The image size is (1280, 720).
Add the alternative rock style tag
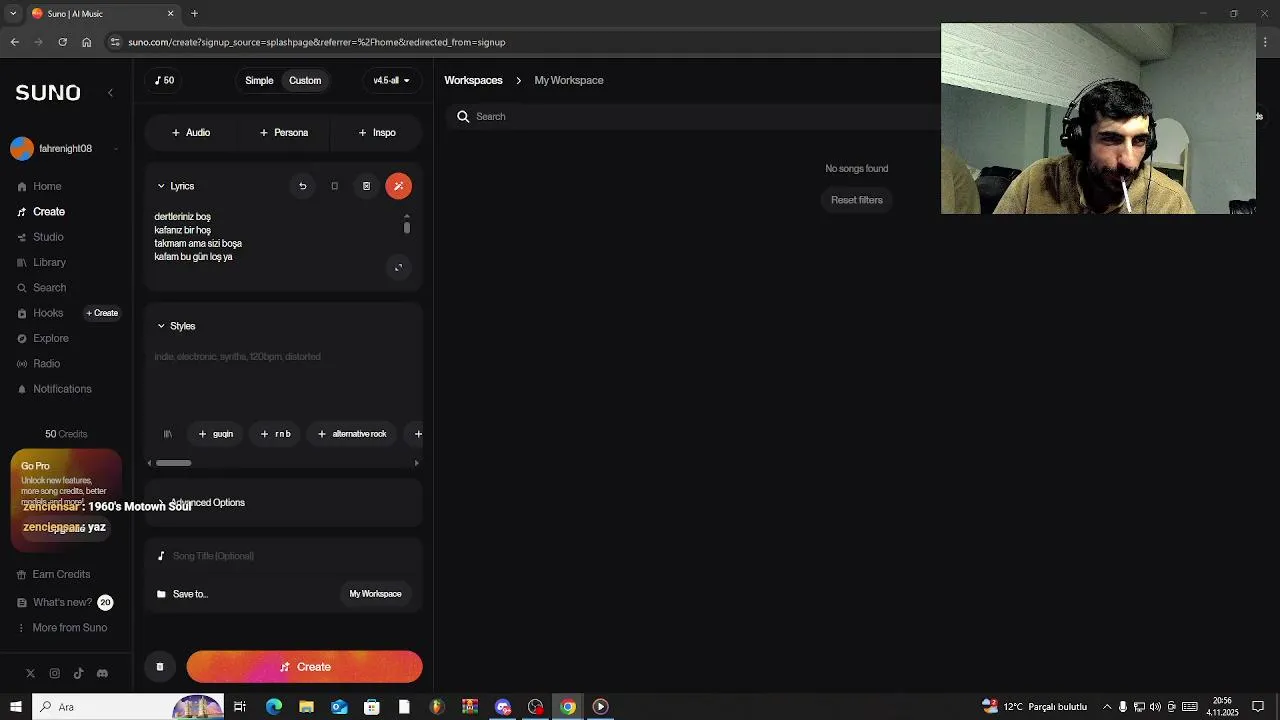tap(352, 434)
